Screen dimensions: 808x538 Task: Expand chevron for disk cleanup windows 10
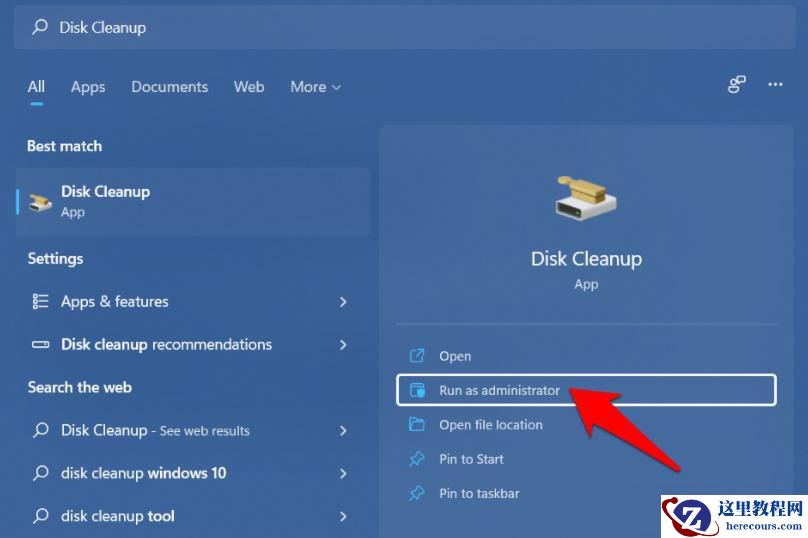[x=343, y=474]
